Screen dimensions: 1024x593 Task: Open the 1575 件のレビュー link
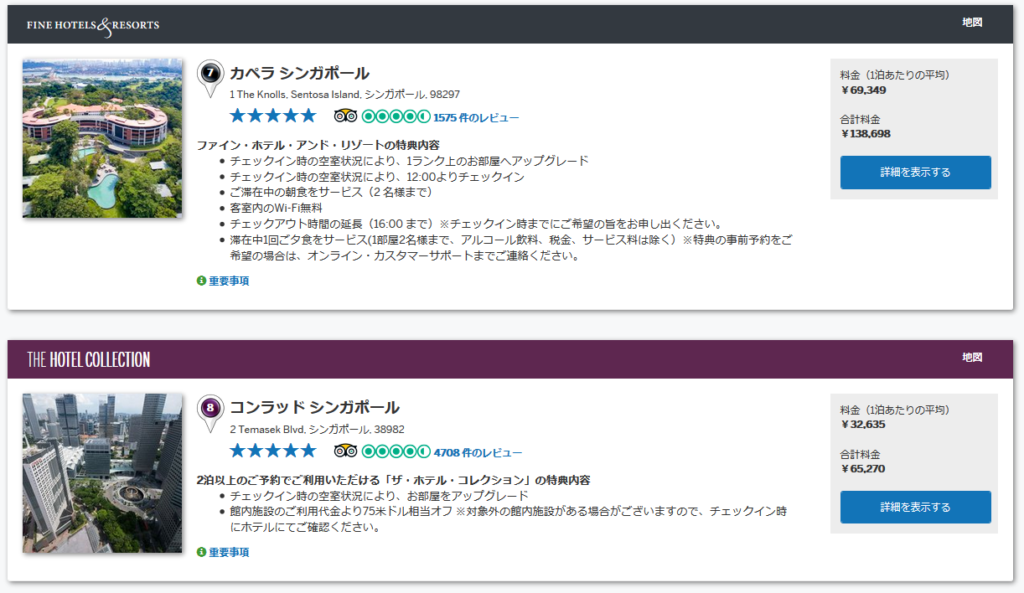click(x=476, y=118)
